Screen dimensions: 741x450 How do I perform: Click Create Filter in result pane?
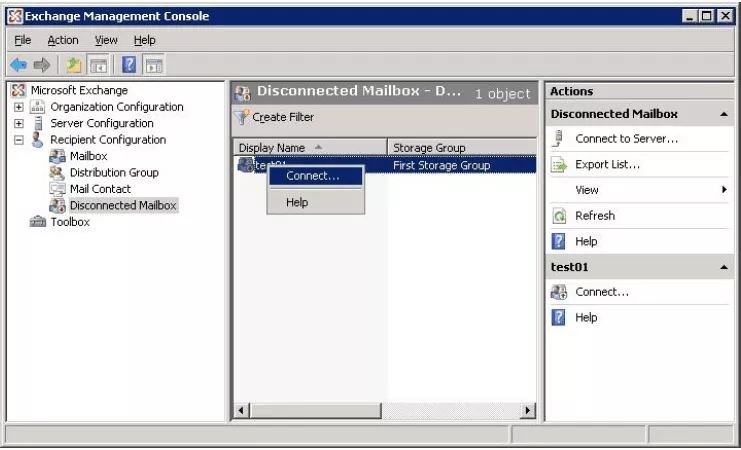tap(283, 117)
